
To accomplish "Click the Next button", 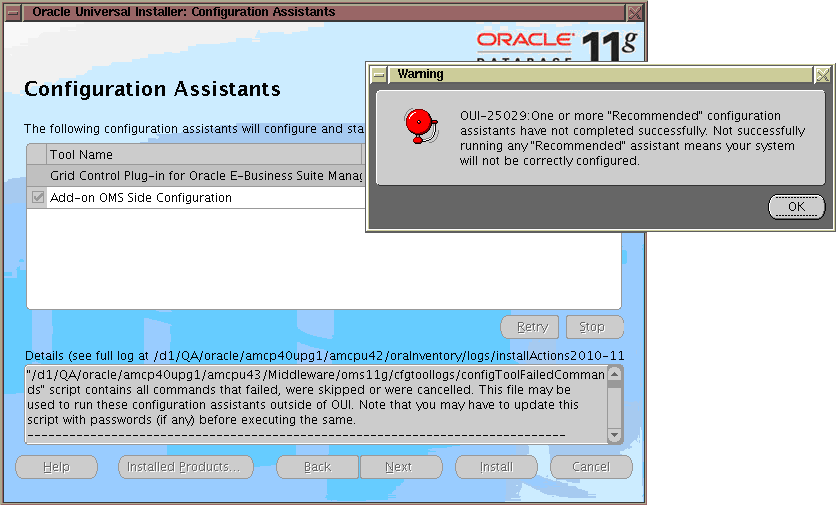I will point(401,467).
